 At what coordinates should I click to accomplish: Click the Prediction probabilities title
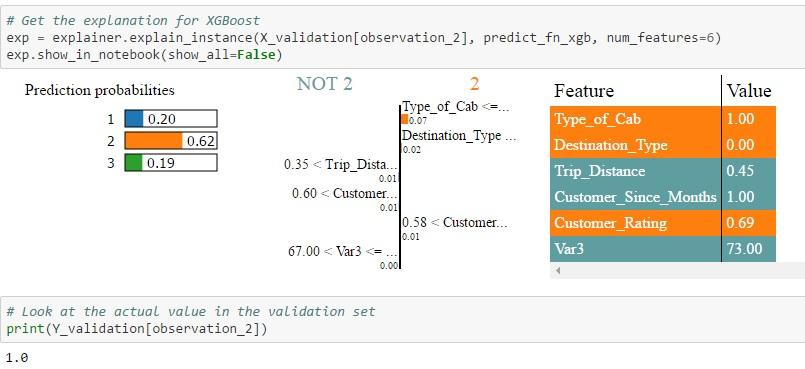pyautogui.click(x=100, y=90)
